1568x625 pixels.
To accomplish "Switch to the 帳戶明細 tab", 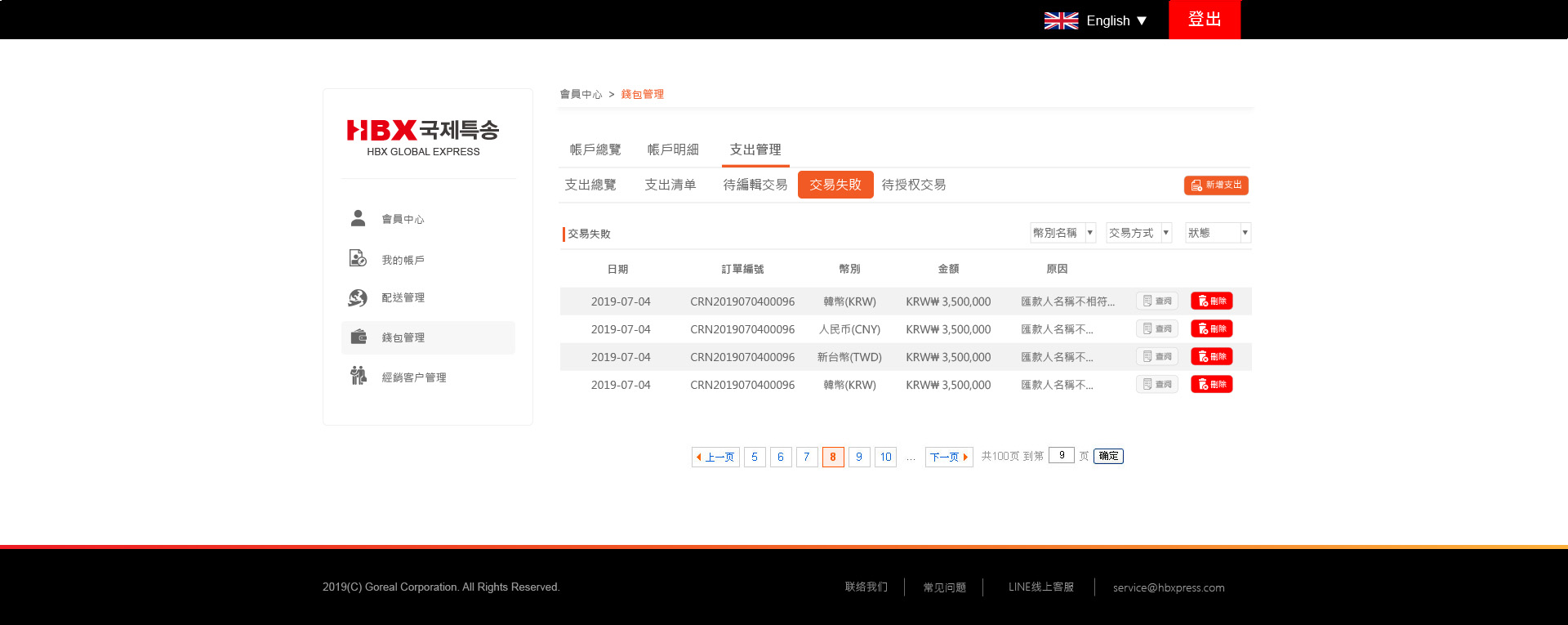I will (673, 150).
